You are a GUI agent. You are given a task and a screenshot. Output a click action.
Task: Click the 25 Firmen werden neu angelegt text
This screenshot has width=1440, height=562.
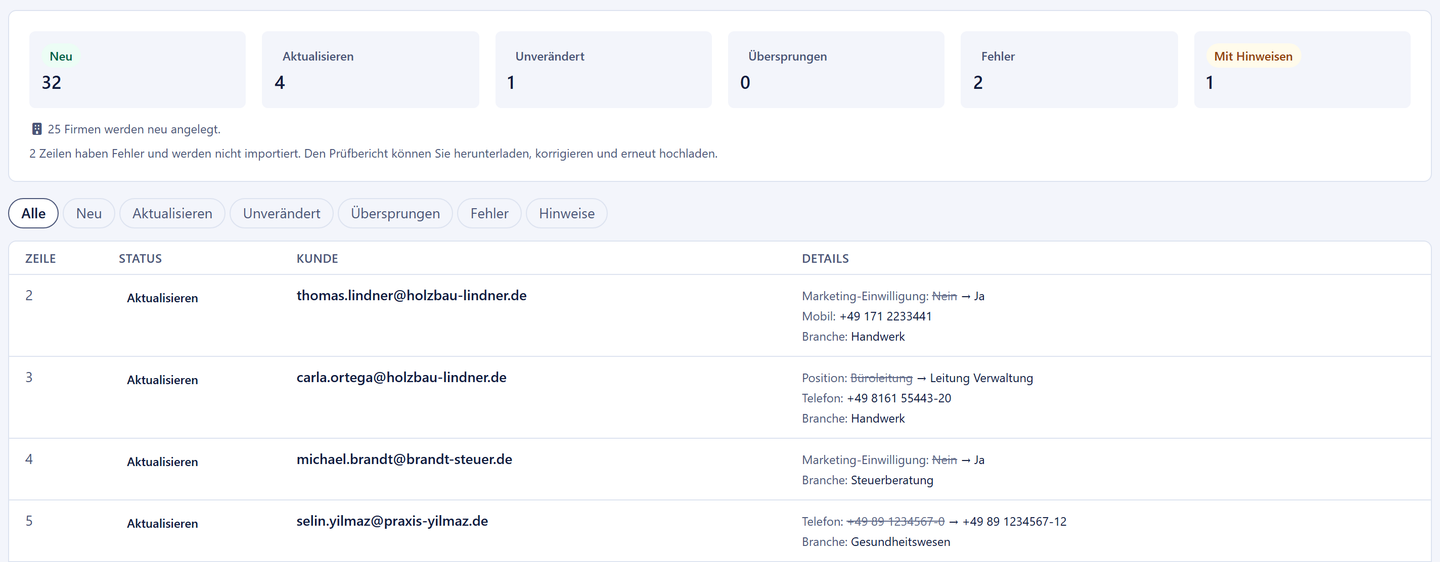[134, 129]
